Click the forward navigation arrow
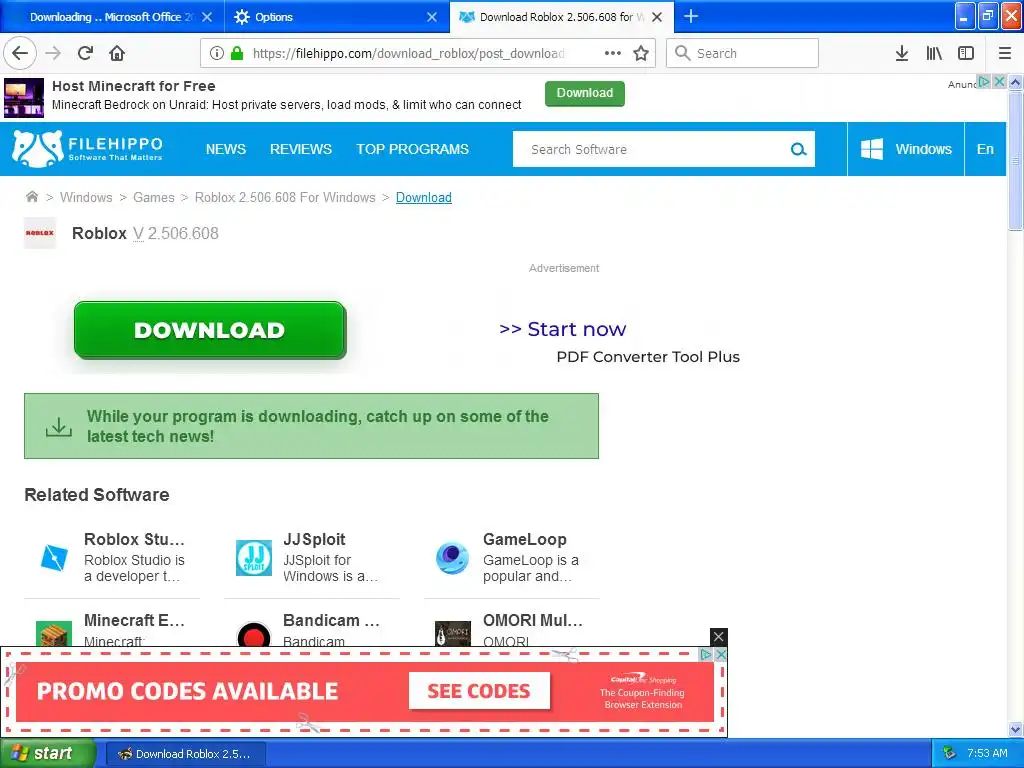 pos(53,53)
